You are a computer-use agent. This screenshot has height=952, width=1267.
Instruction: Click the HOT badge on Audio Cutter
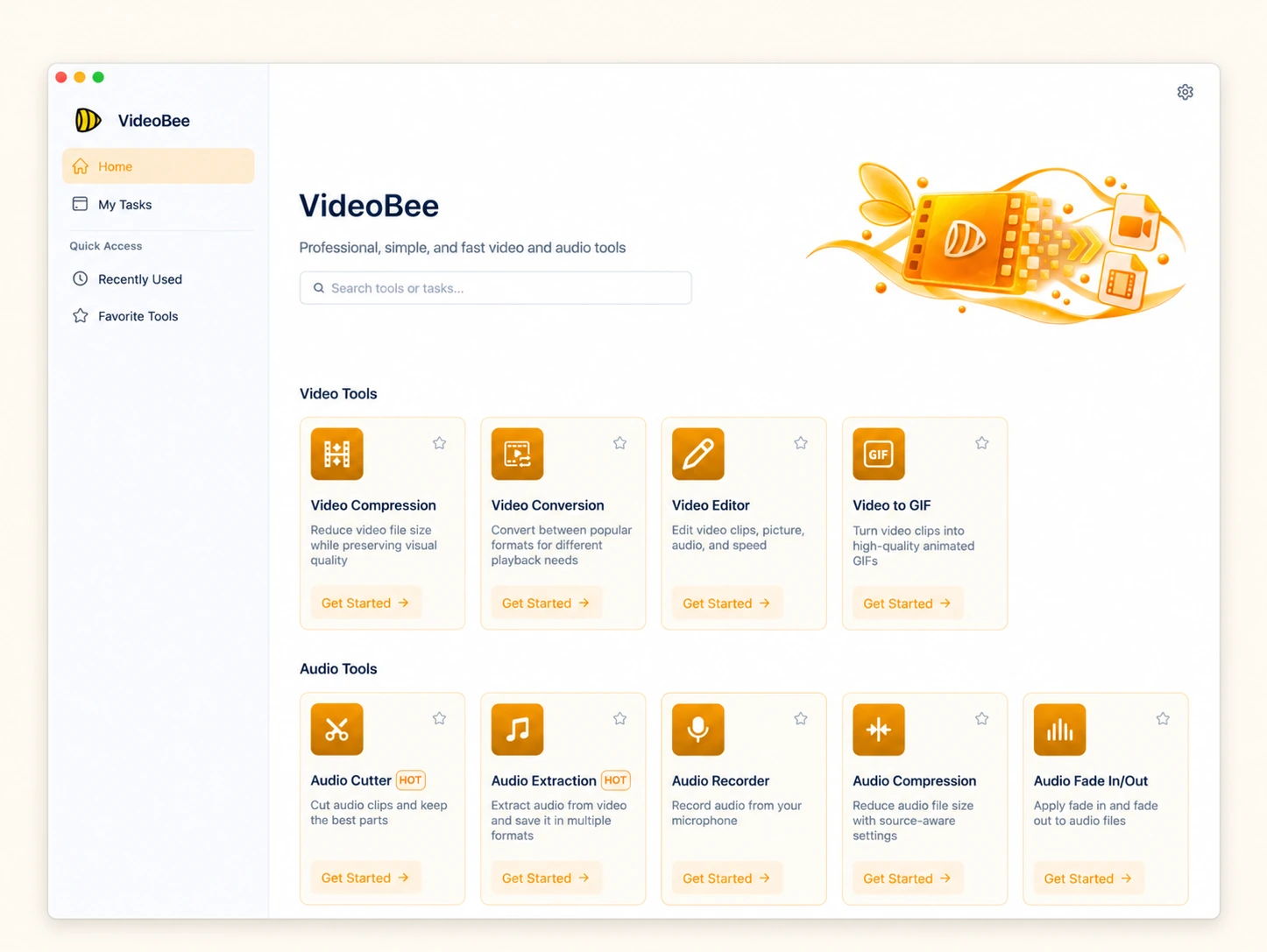410,779
